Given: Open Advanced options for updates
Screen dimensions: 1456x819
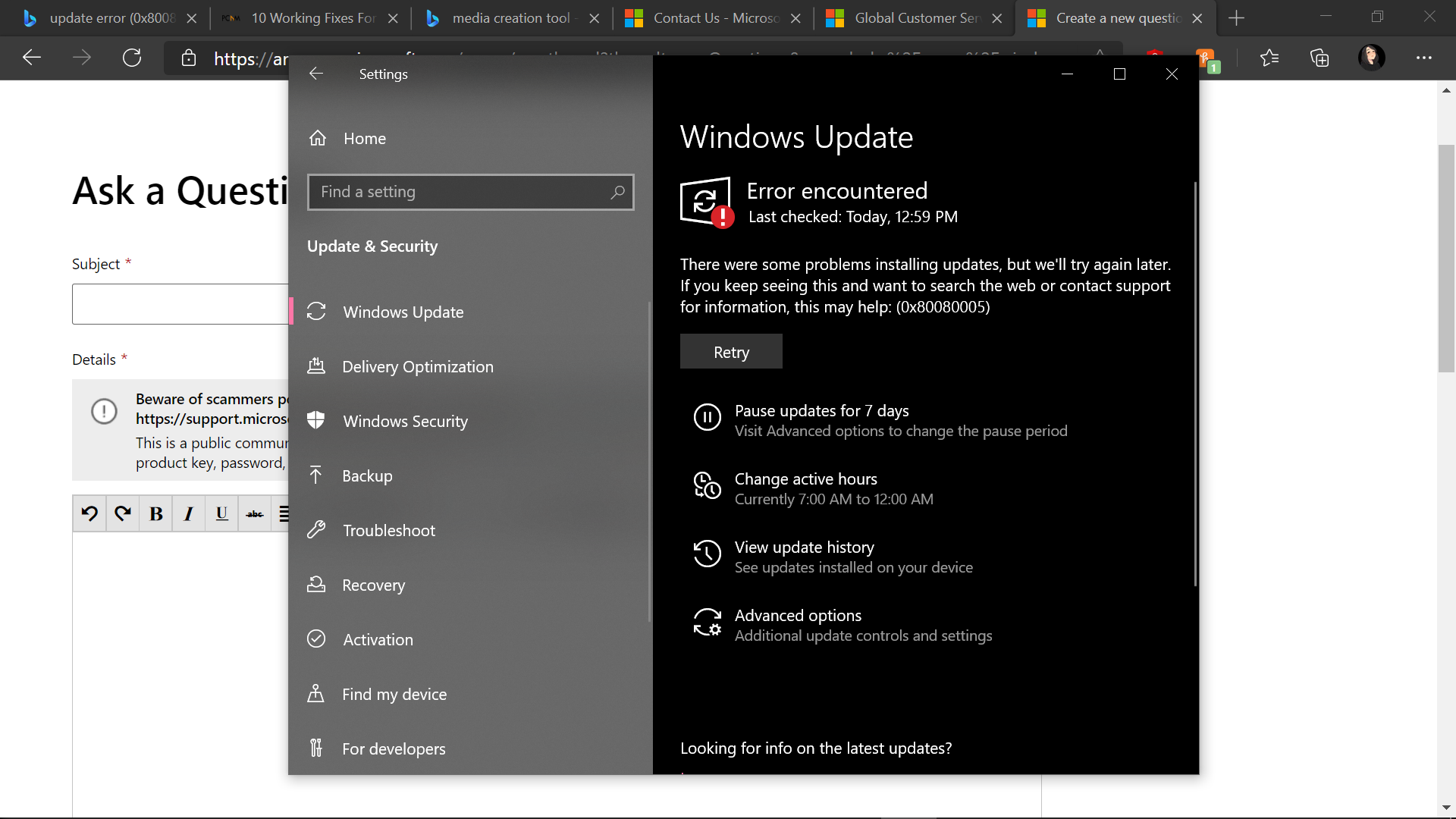Looking at the screenshot, I should [x=798, y=615].
